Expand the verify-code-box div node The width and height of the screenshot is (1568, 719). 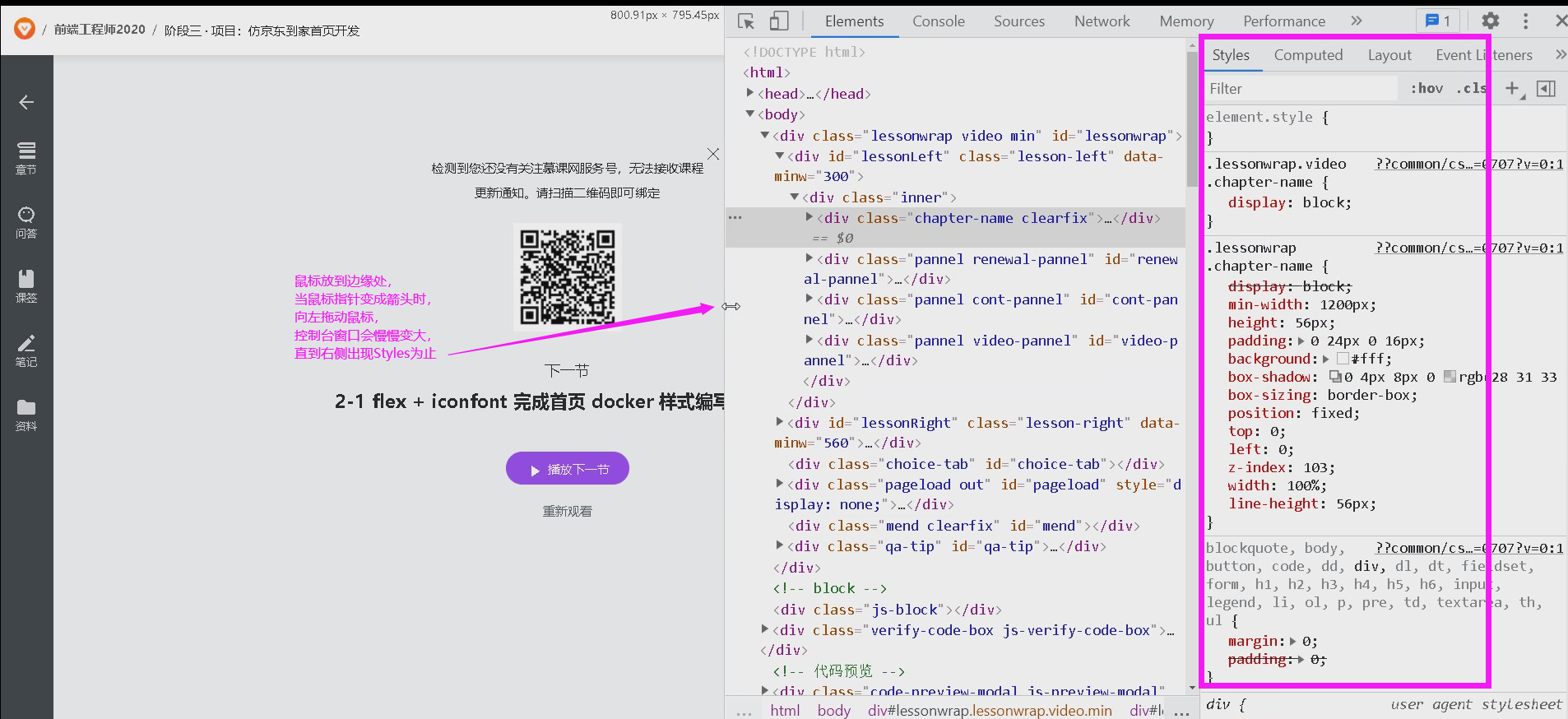[x=765, y=629]
